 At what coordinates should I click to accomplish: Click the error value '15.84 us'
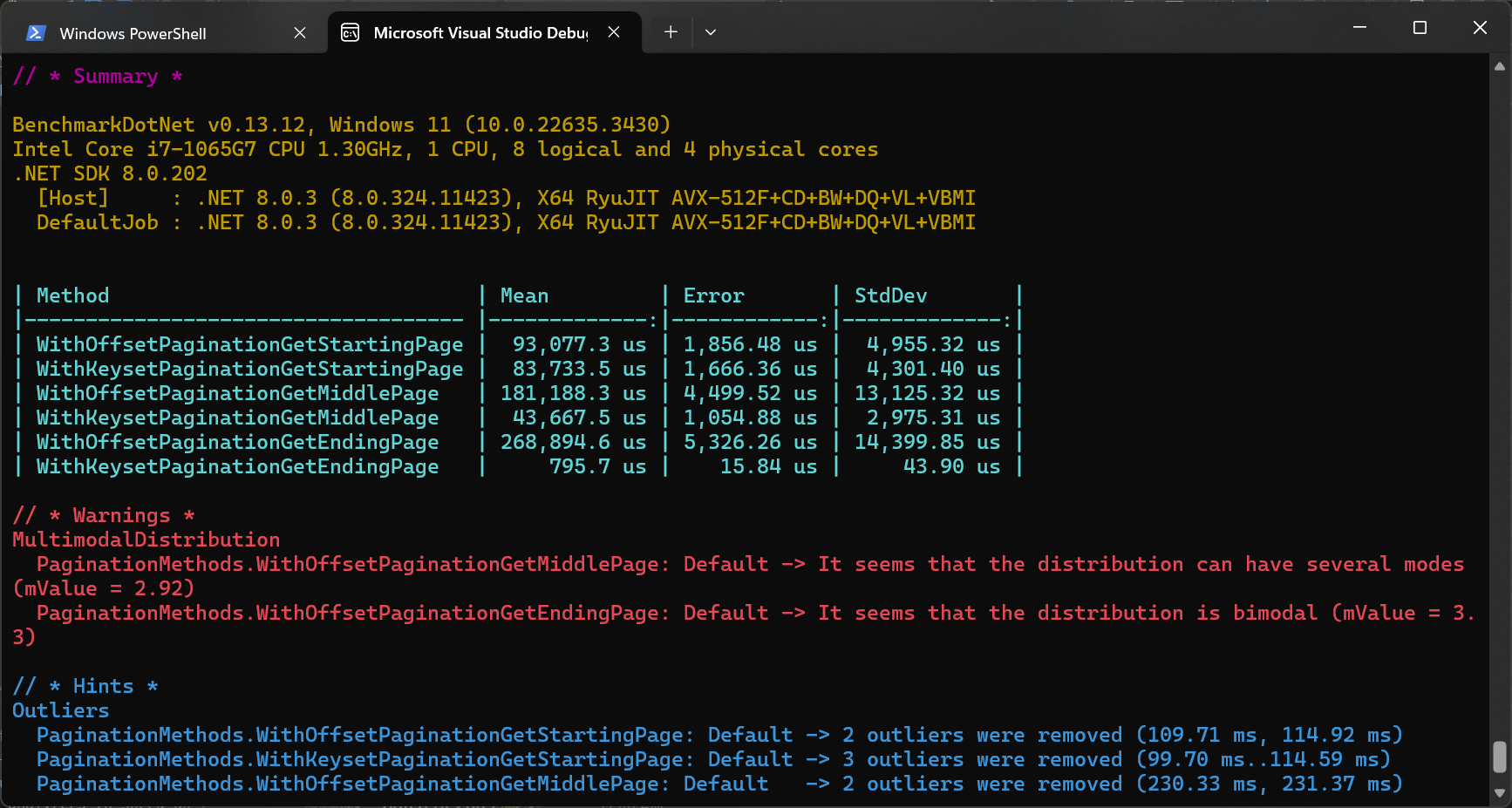[769, 467]
